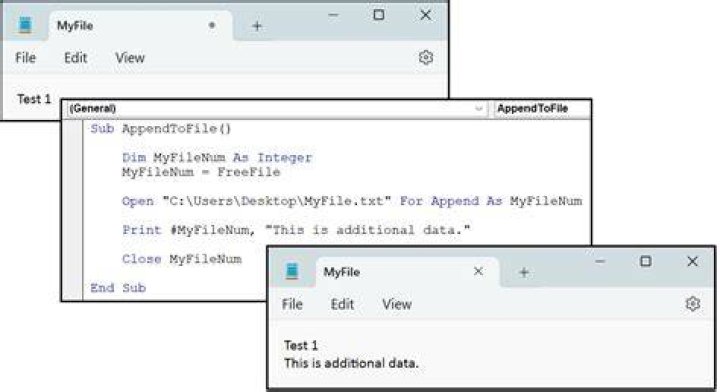
Task: Click 'Sub AppendToFile()' code line
Action: tap(161, 129)
